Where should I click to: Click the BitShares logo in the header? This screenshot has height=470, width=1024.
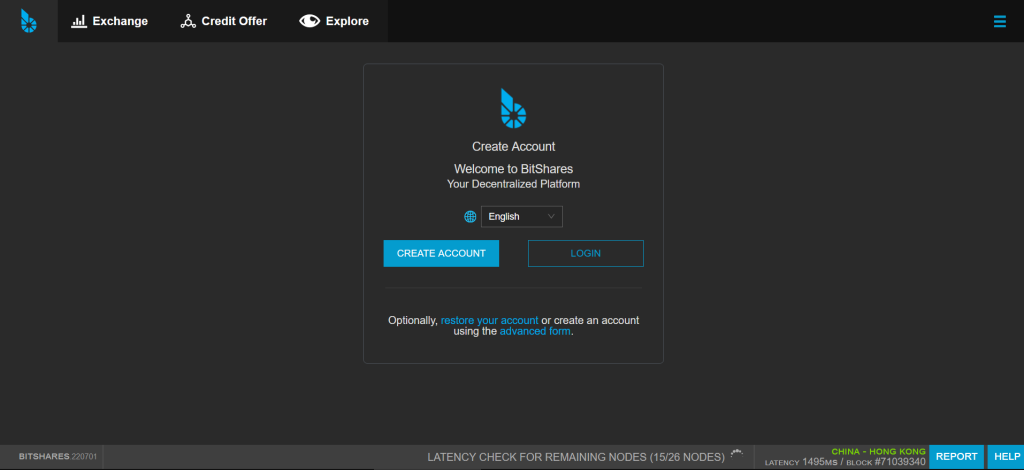pyautogui.click(x=28, y=21)
